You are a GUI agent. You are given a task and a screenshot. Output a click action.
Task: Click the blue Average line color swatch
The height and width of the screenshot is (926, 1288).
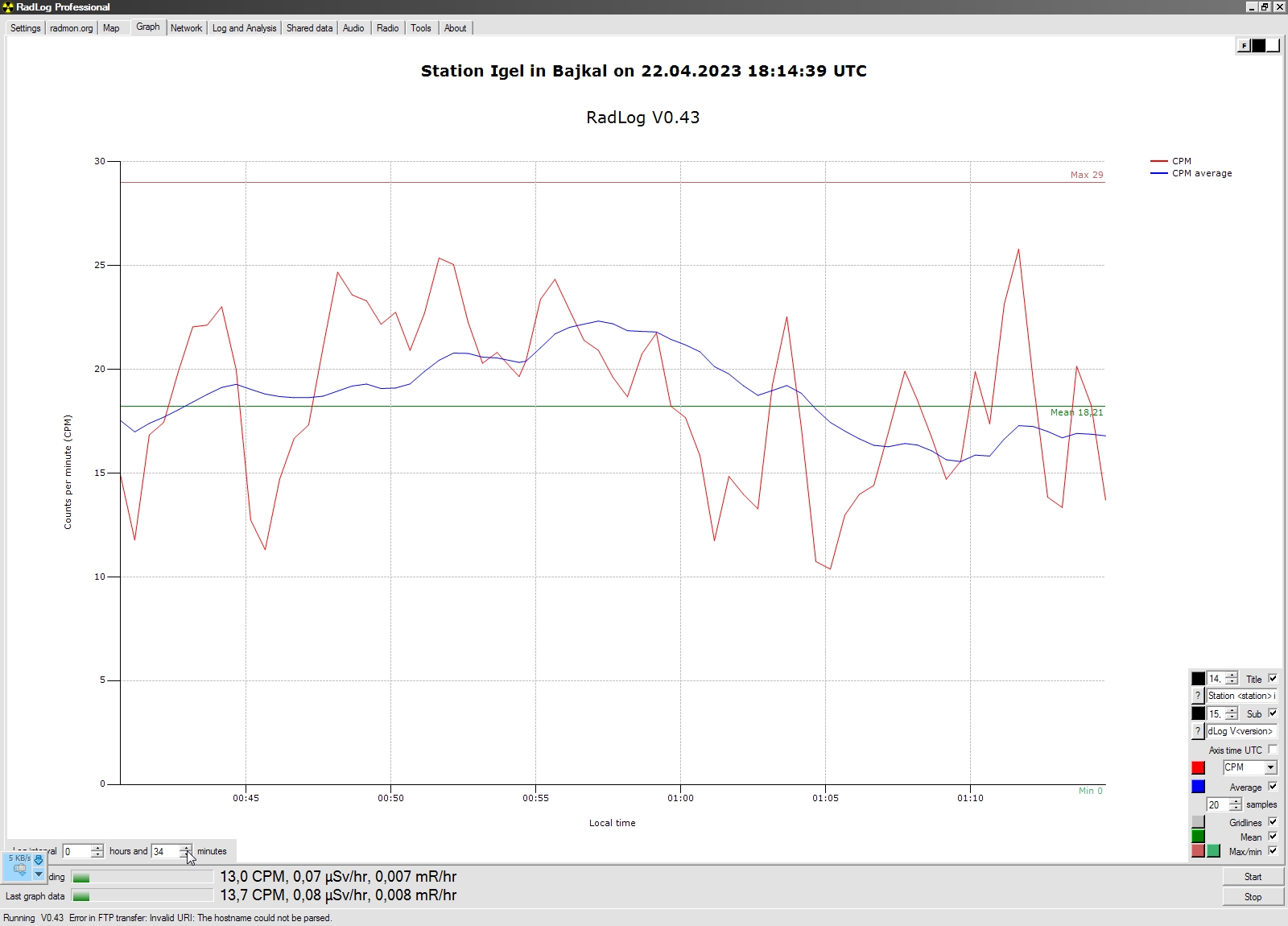coord(1198,787)
